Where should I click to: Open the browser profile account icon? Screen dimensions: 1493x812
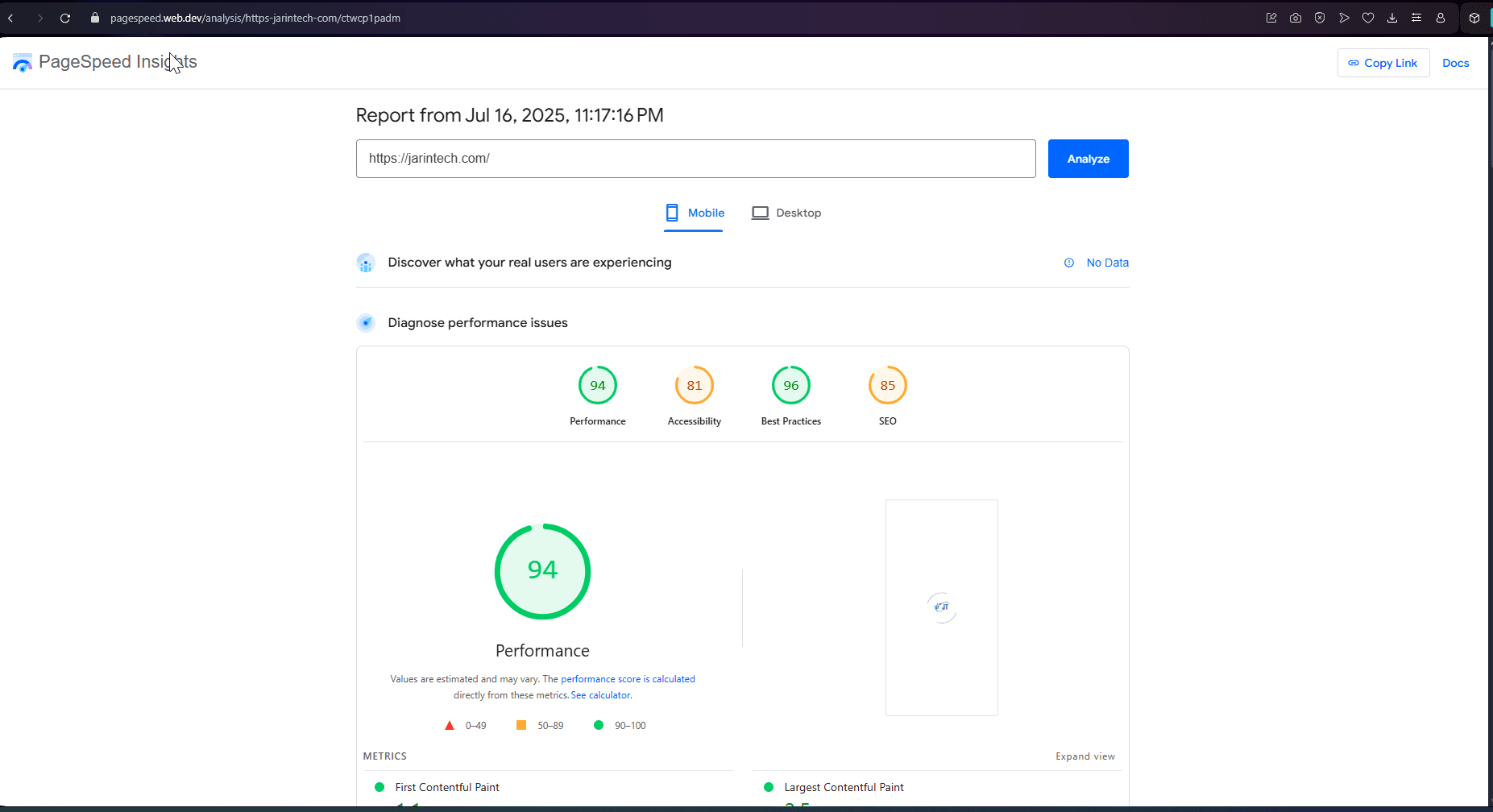[x=1441, y=18]
